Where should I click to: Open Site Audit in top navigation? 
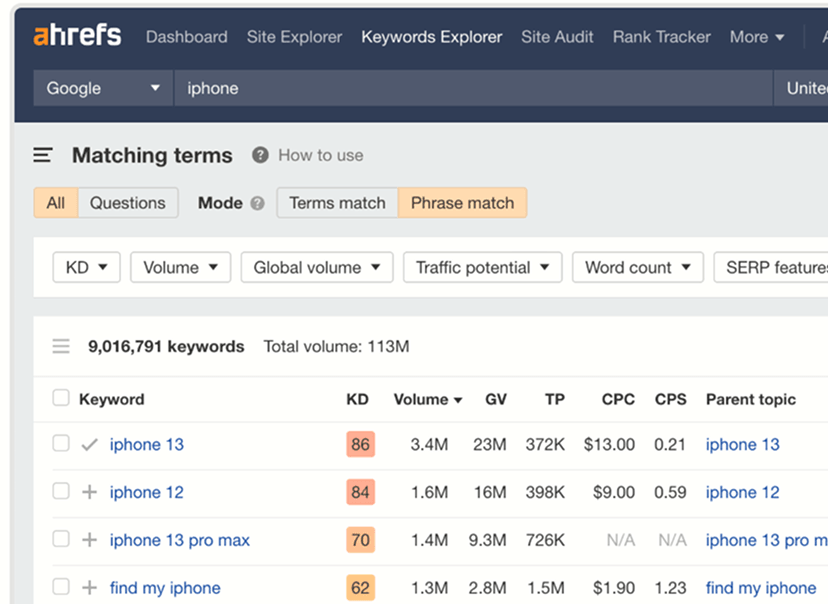(x=557, y=37)
